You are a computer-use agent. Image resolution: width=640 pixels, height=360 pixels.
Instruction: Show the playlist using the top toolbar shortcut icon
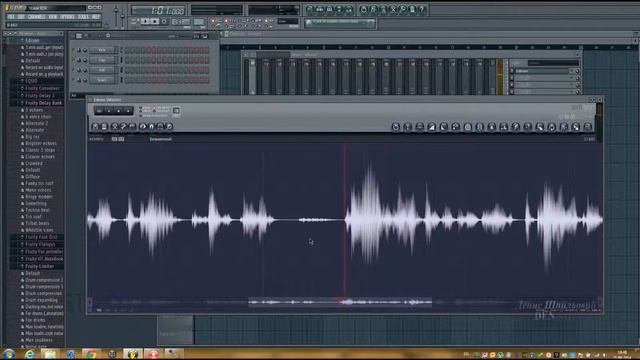(310, 9)
